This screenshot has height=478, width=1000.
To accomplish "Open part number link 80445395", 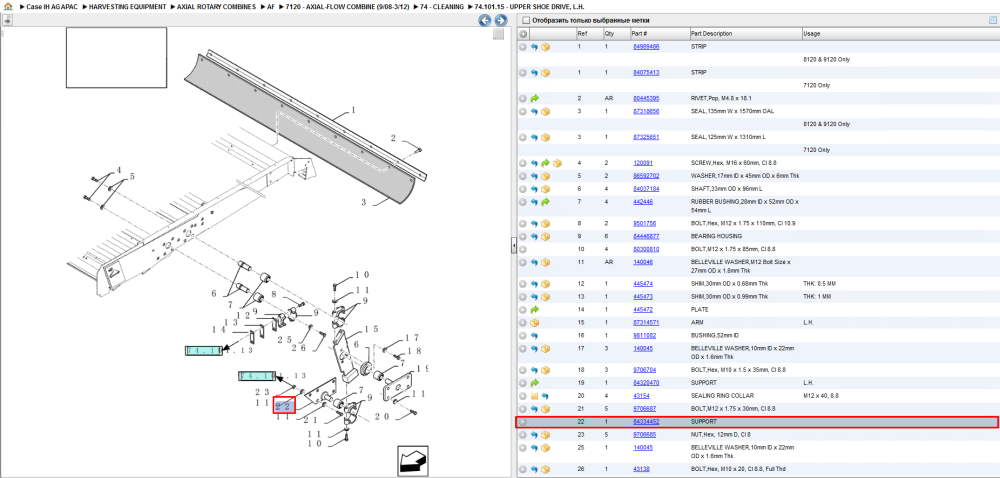I will (x=646, y=99).
